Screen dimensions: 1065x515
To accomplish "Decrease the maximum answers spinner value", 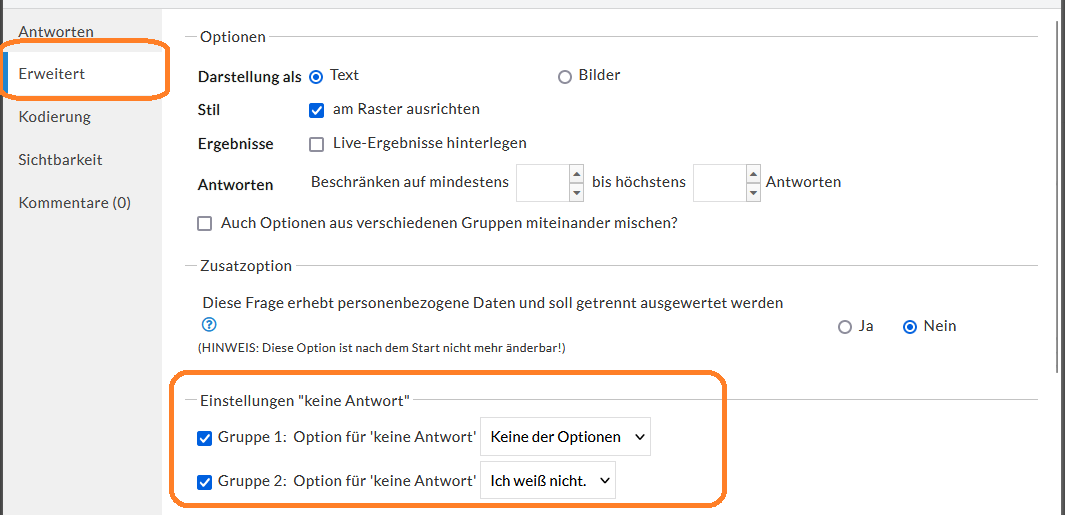I will click(753, 192).
